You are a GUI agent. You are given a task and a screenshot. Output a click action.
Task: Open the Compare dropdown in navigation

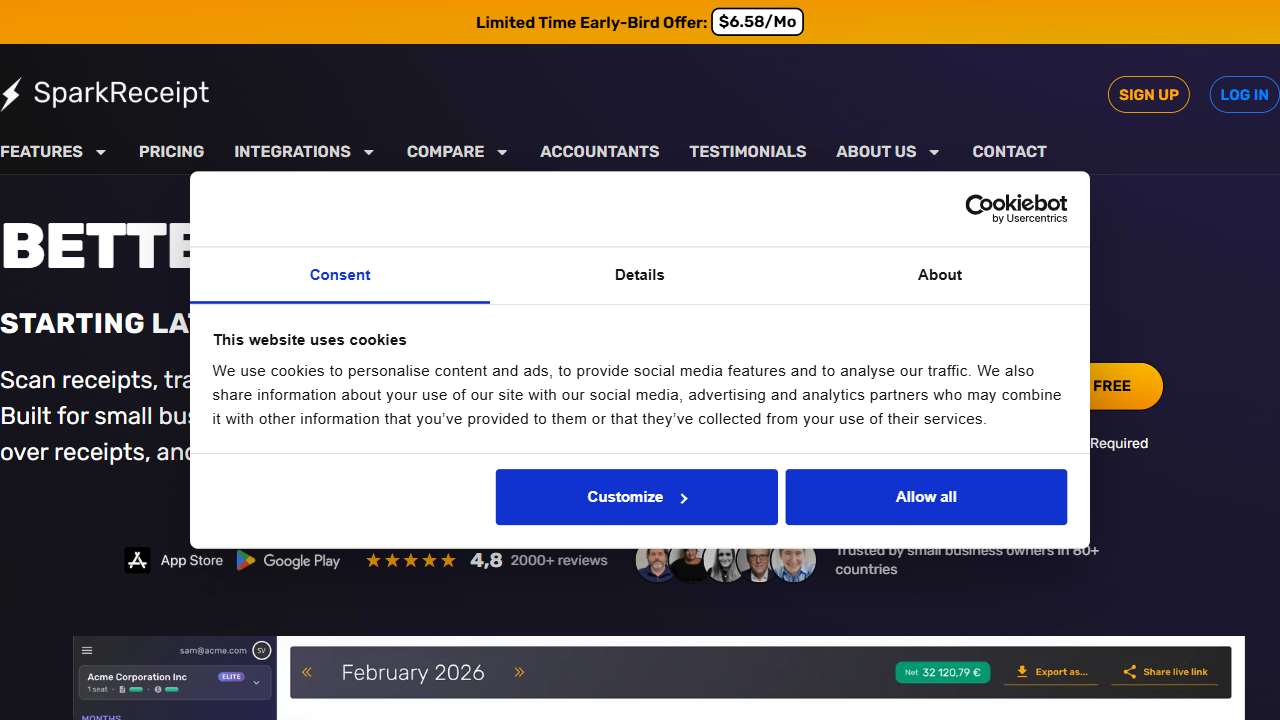[457, 152]
